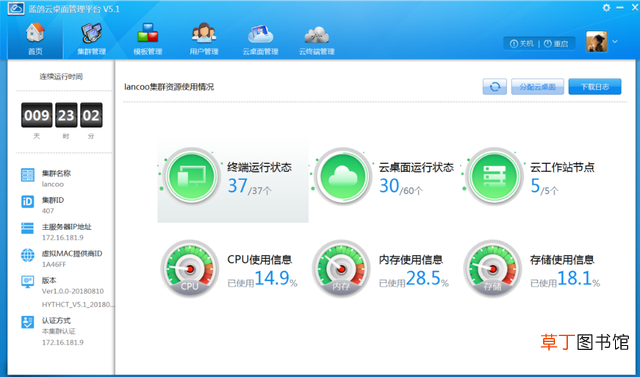Image resolution: width=640 pixels, height=377 pixels.
Task: Refresh cluster resource usage
Action: [x=495, y=86]
